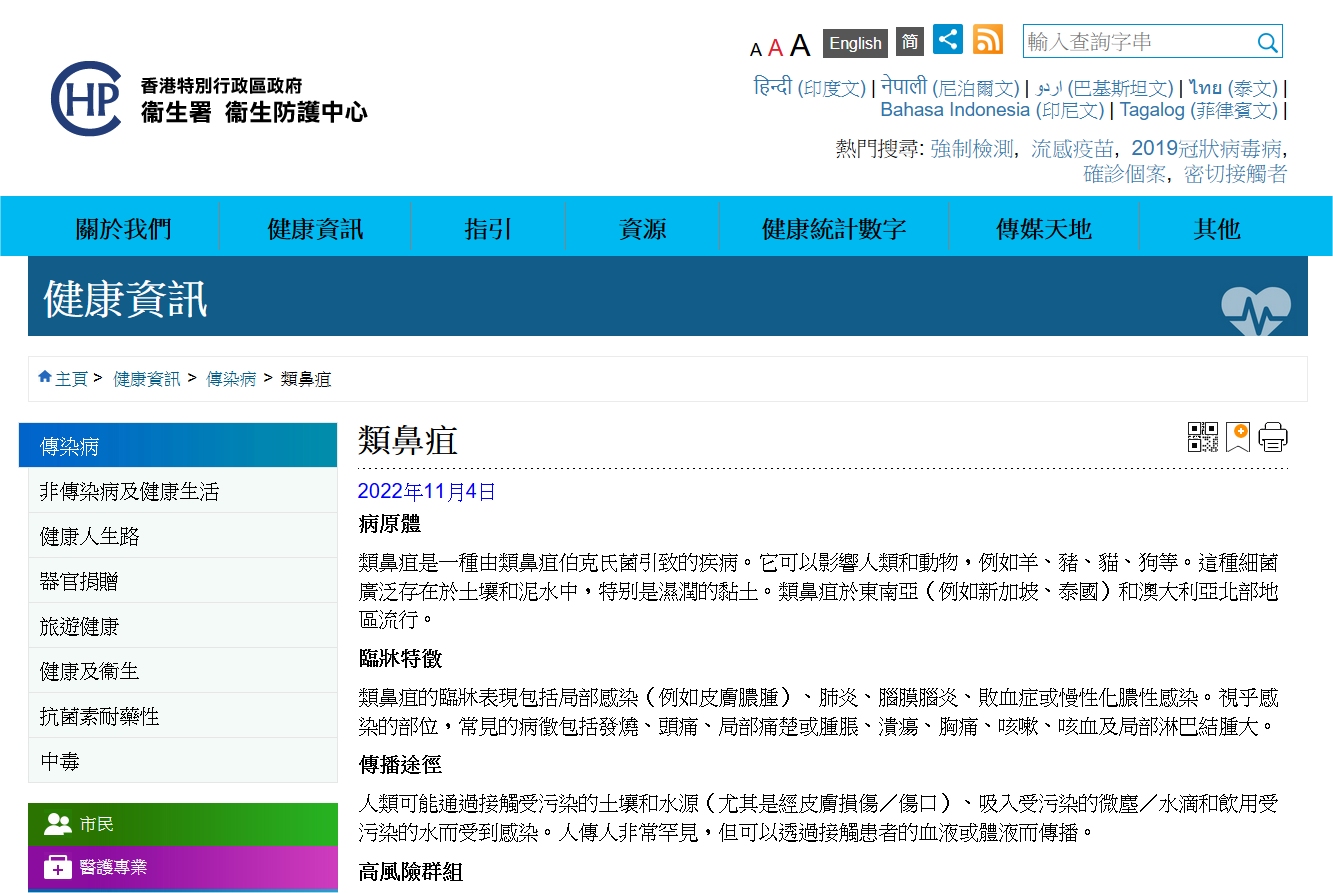This screenshot has height=893, width=1333.
Task: Print the page using printer icon
Action: (x=1273, y=437)
